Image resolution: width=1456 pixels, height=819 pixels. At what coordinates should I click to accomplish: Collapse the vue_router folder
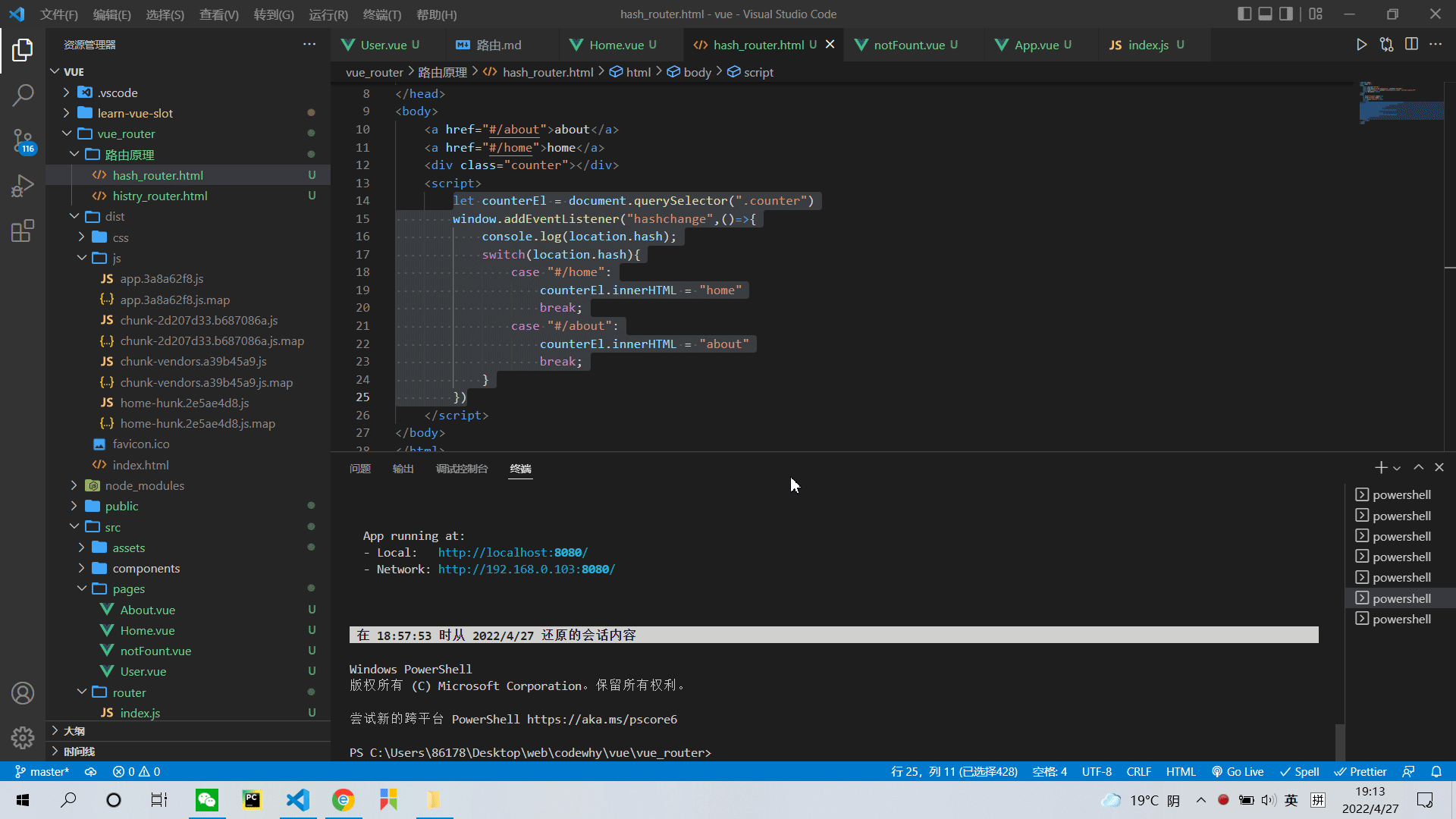(188, 133)
